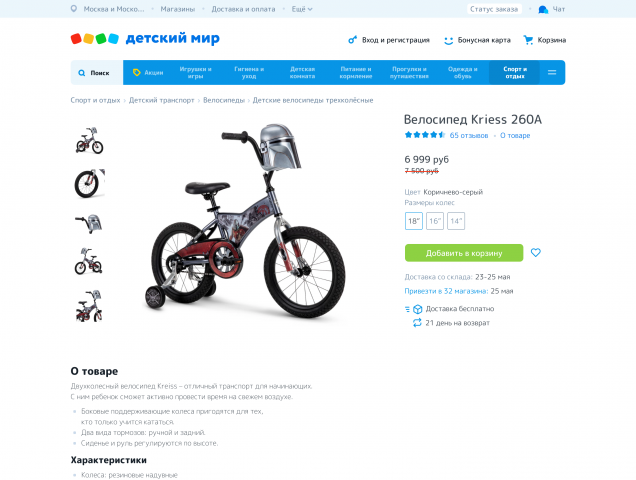Click the shopping cart icon
The image size is (636, 480).
pos(528,40)
